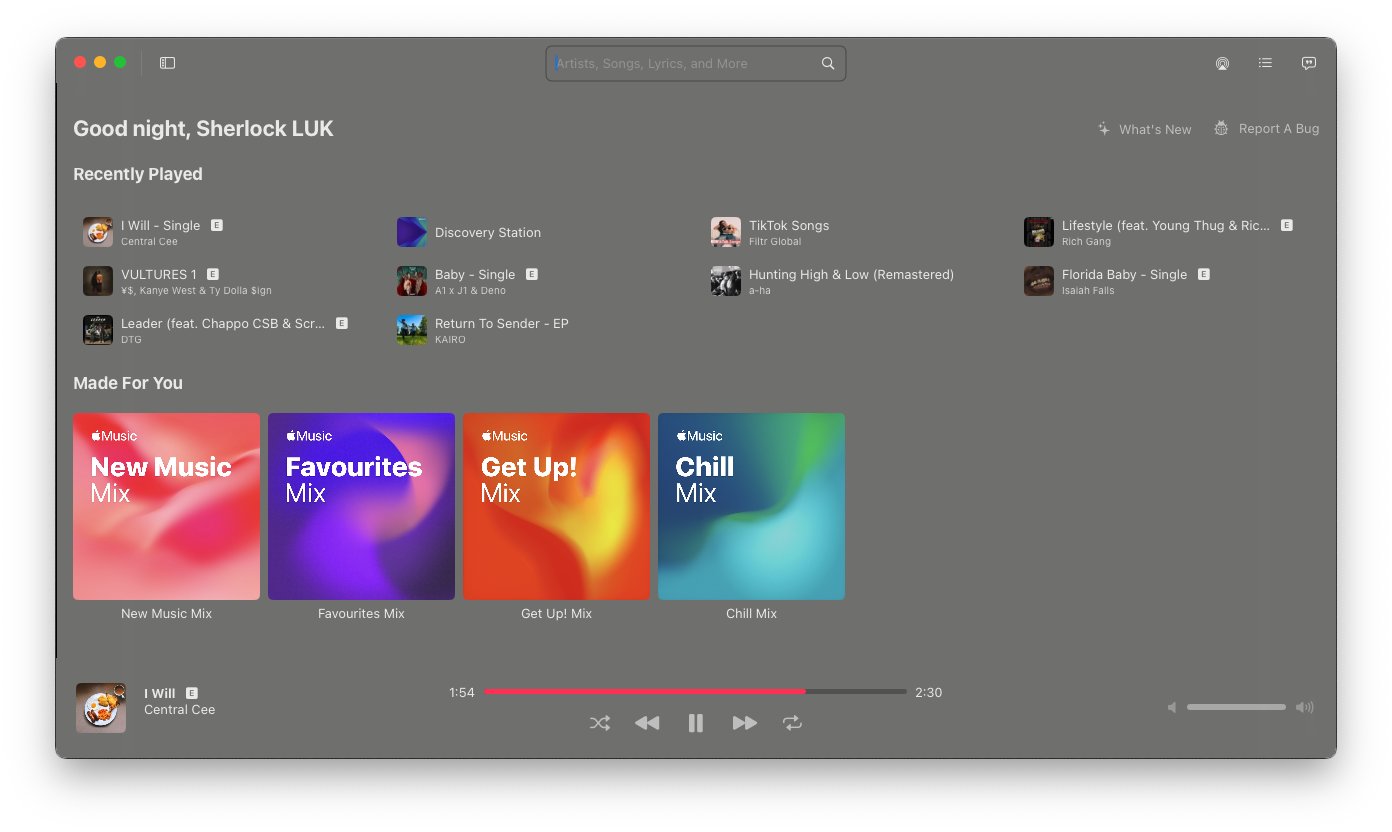The width and height of the screenshot is (1392, 832).
Task: Open VULTURES 1 album artwork
Action: point(98,281)
